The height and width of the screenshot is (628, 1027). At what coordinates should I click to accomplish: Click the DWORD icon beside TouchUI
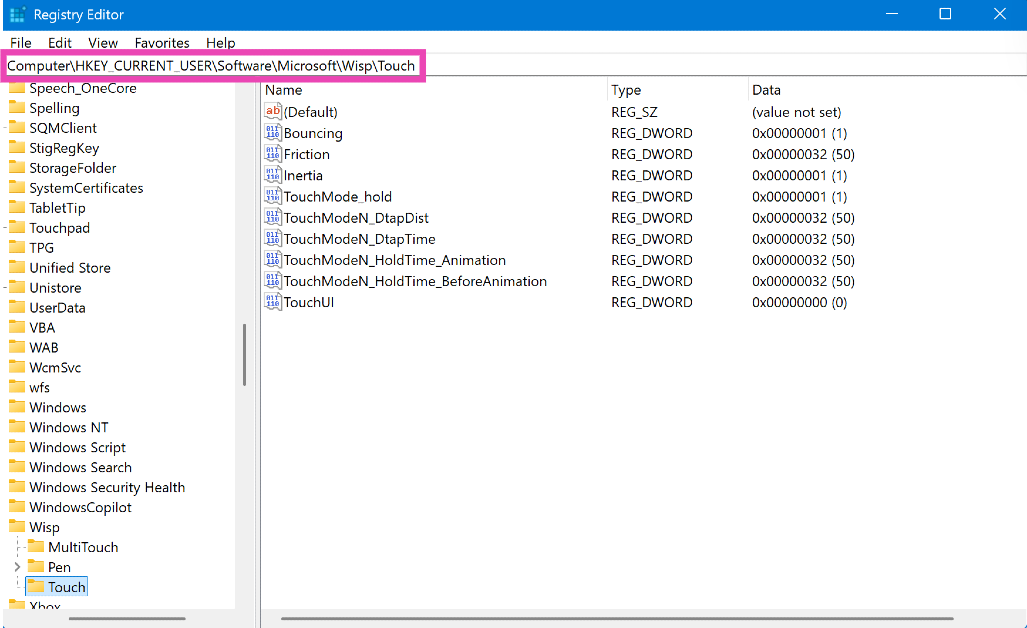coord(272,302)
